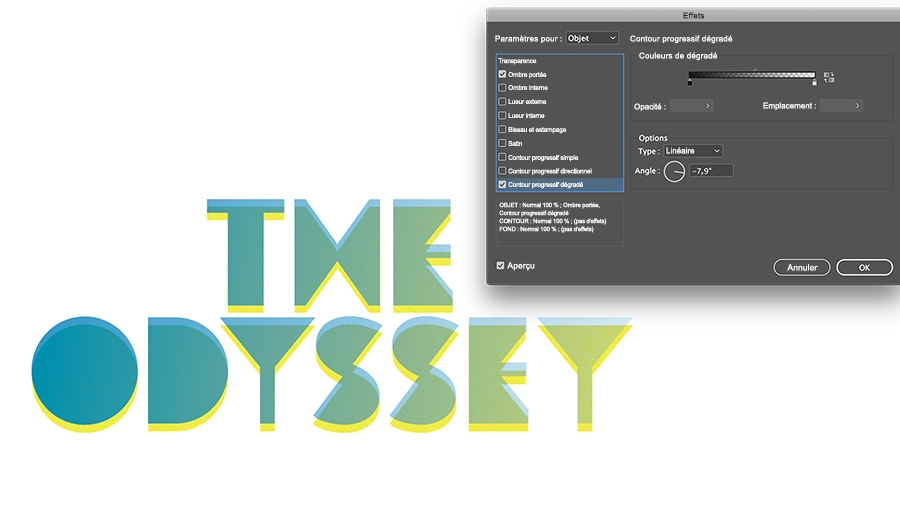Select the gradient midpoint diamond marker

[754, 69]
